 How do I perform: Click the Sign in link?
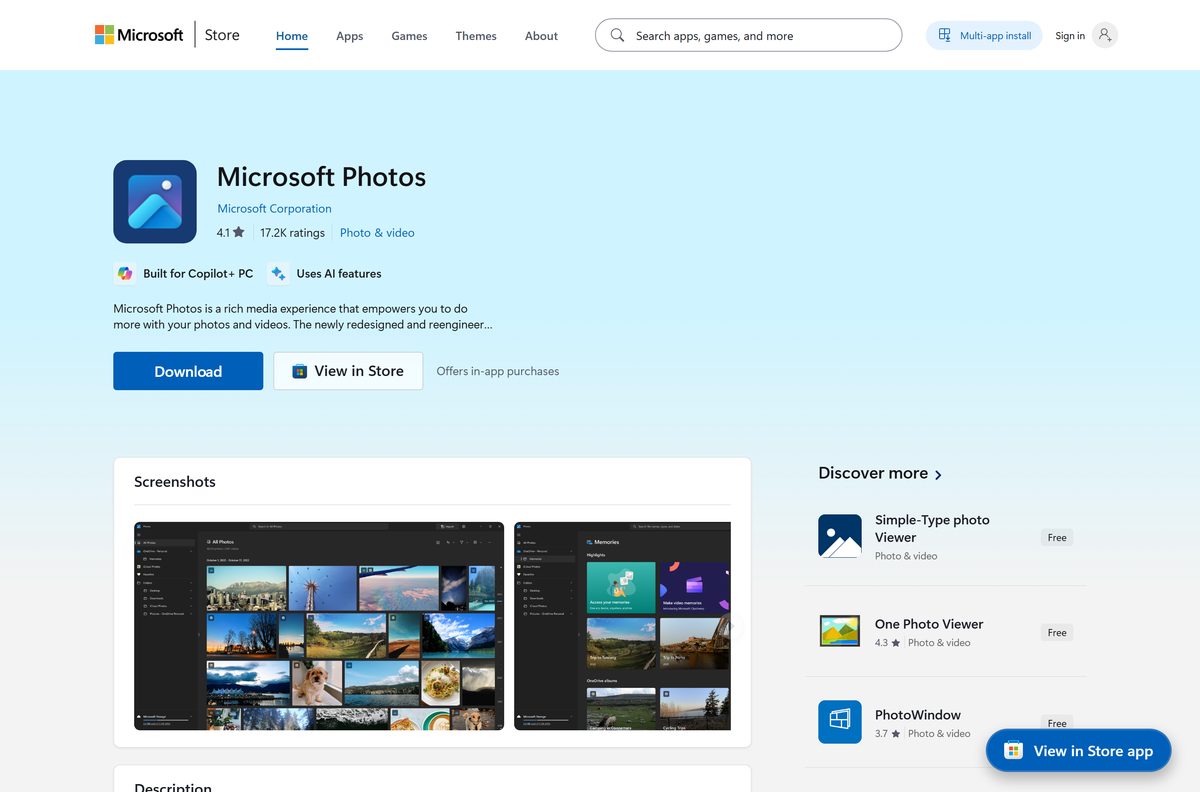pos(1070,36)
